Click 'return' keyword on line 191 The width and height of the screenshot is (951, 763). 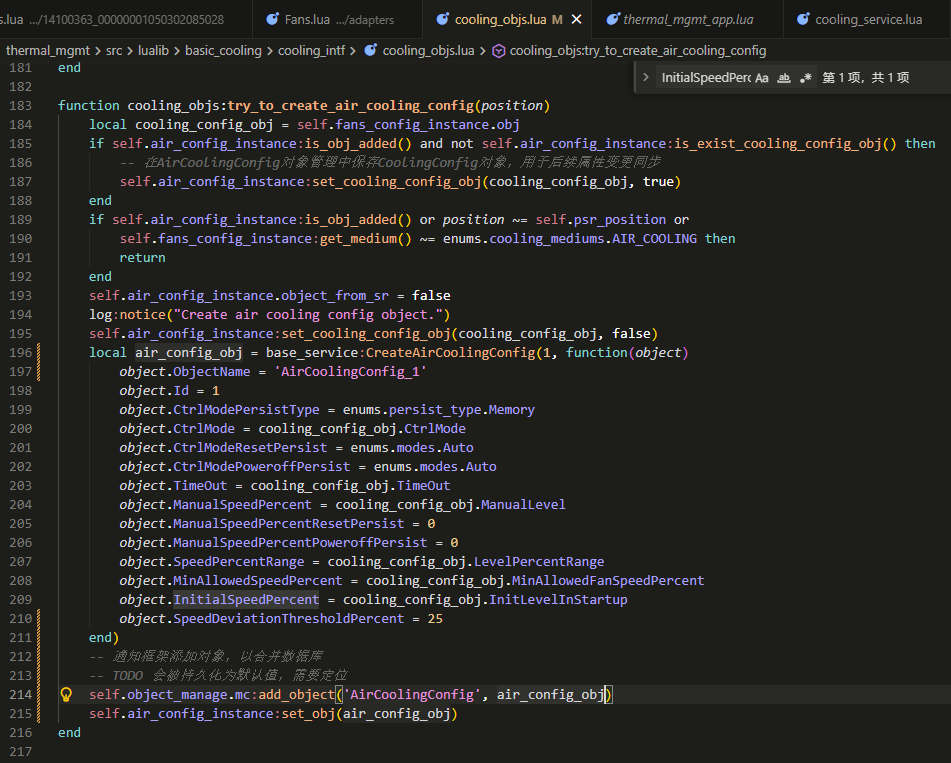coord(143,258)
